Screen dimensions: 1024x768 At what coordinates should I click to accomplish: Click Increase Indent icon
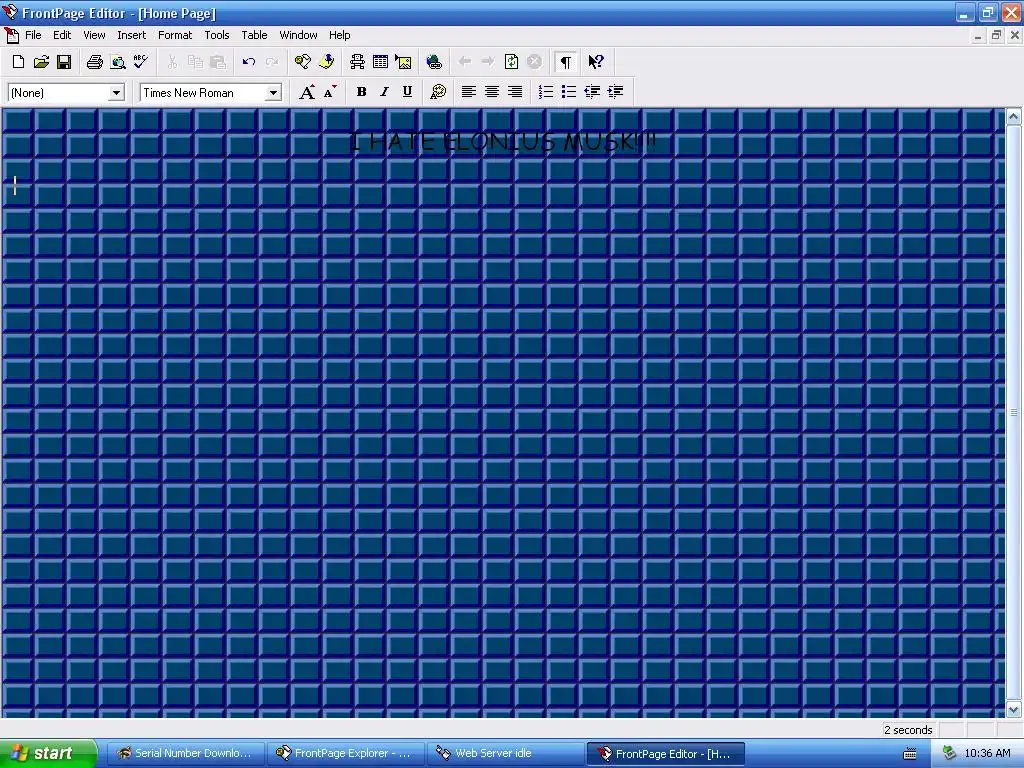(x=615, y=92)
